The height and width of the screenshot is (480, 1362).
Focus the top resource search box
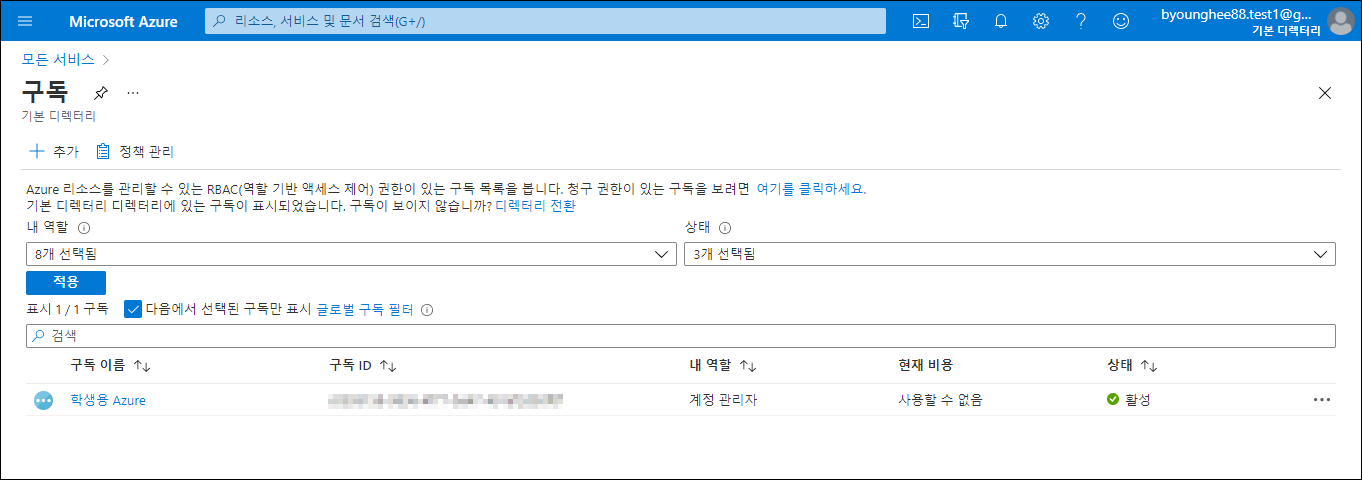[545, 21]
